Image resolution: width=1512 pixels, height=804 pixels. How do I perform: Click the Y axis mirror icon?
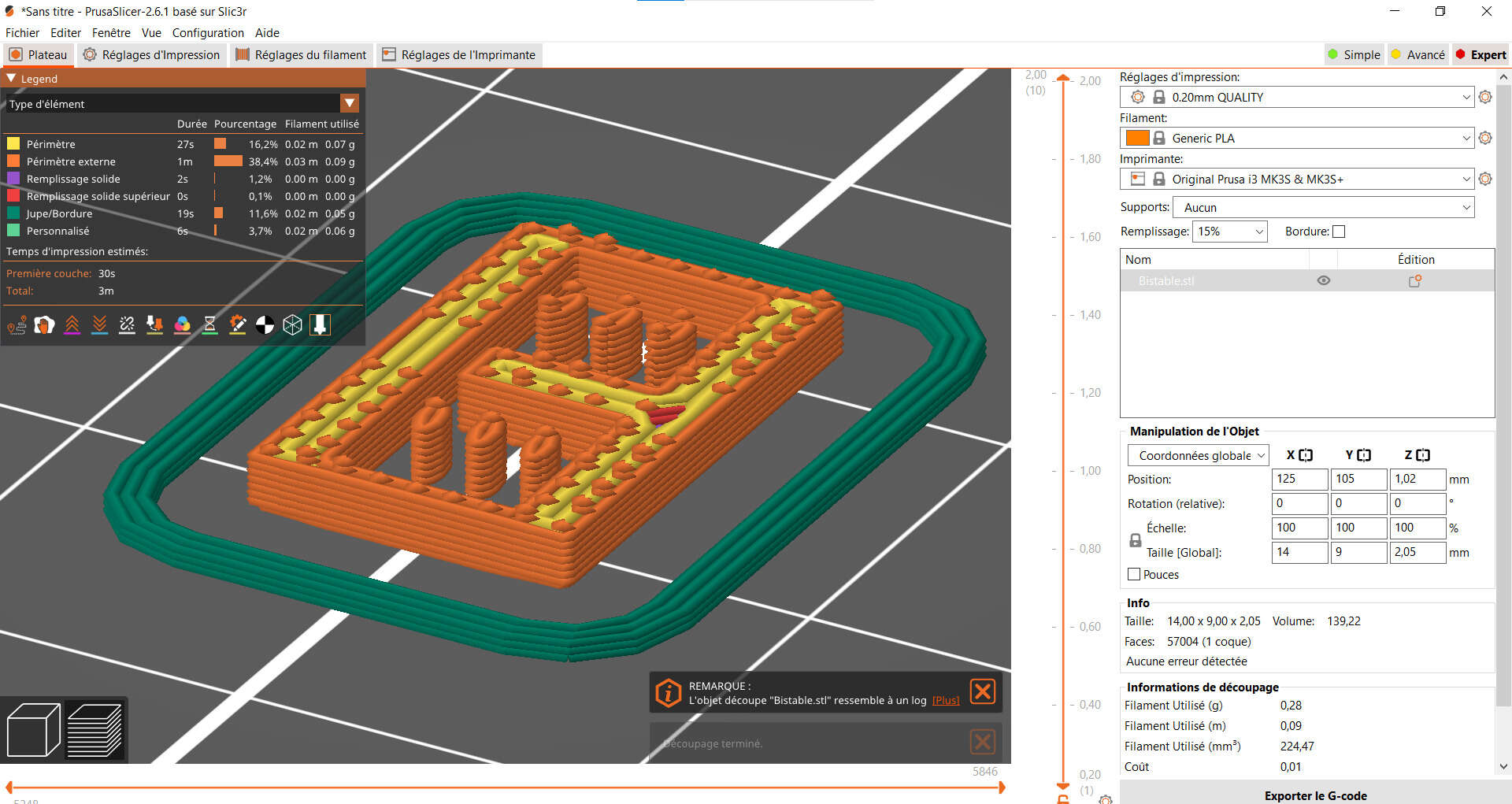1364,455
